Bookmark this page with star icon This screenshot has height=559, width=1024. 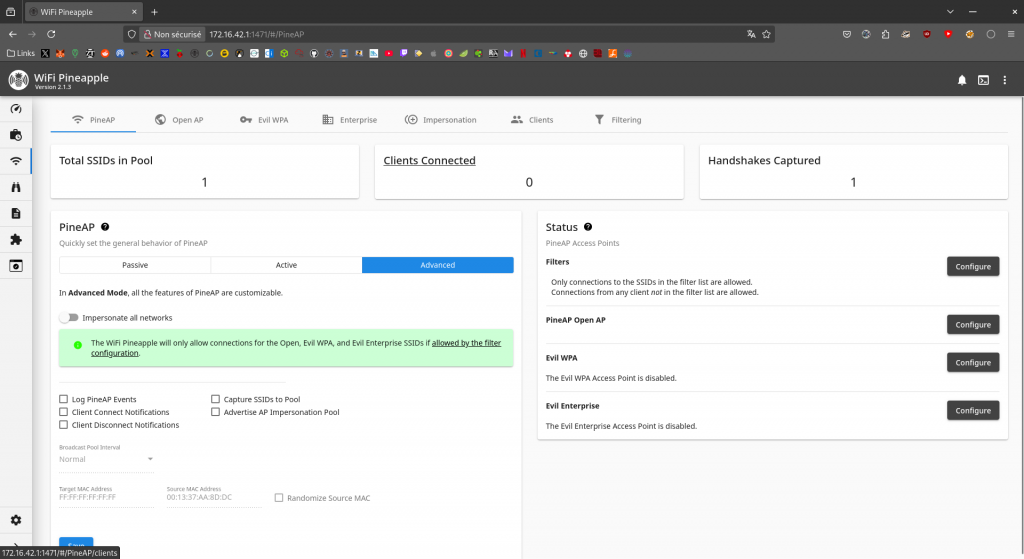[x=767, y=34]
